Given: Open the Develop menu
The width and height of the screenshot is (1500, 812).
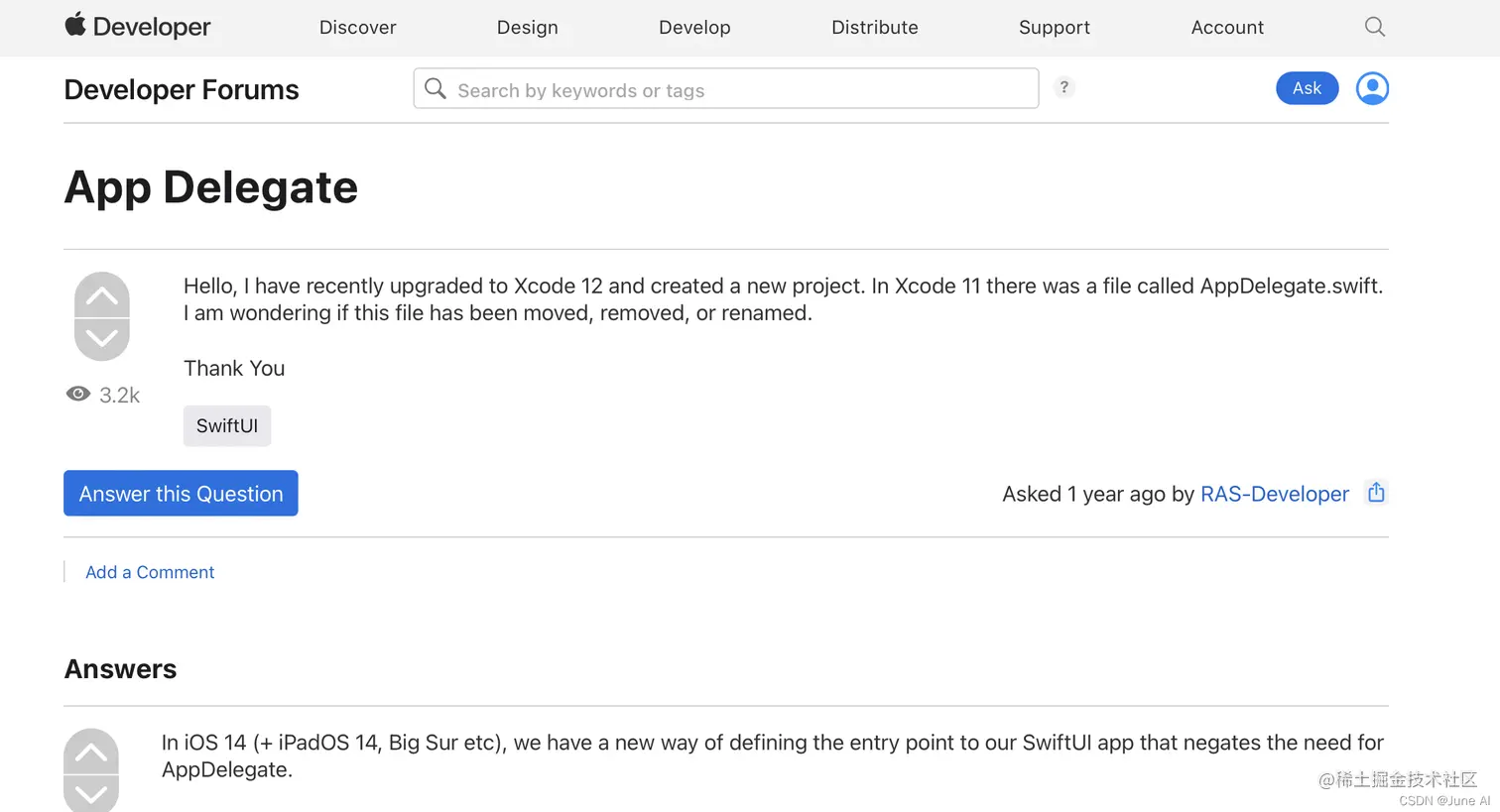Looking at the screenshot, I should click(x=694, y=28).
